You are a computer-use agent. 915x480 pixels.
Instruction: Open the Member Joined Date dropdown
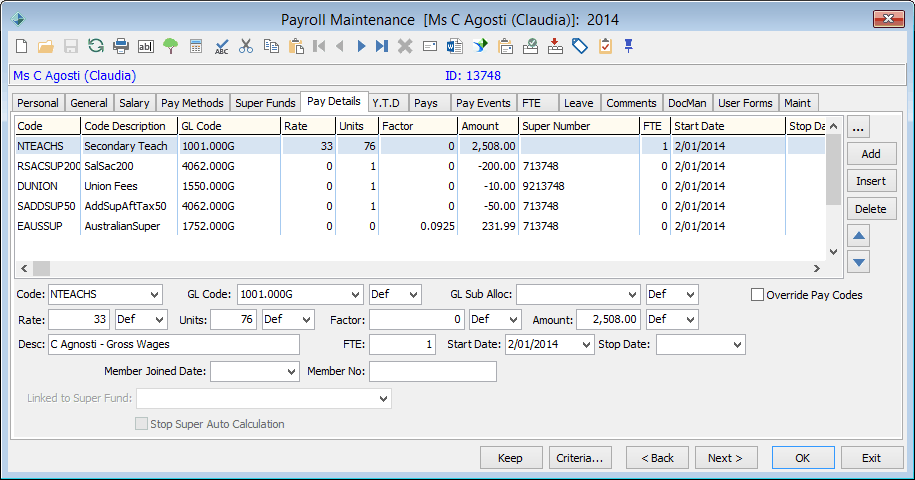[x=292, y=372]
